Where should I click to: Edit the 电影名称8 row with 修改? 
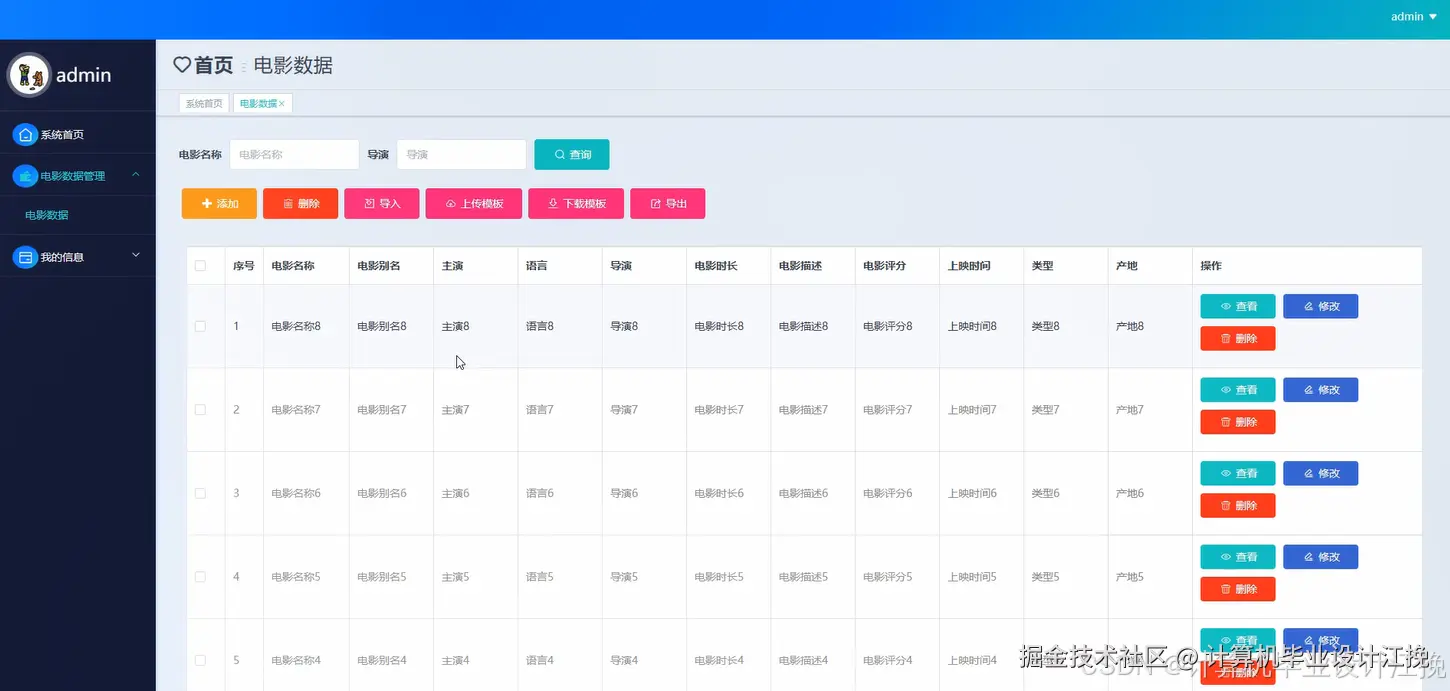[1320, 306]
